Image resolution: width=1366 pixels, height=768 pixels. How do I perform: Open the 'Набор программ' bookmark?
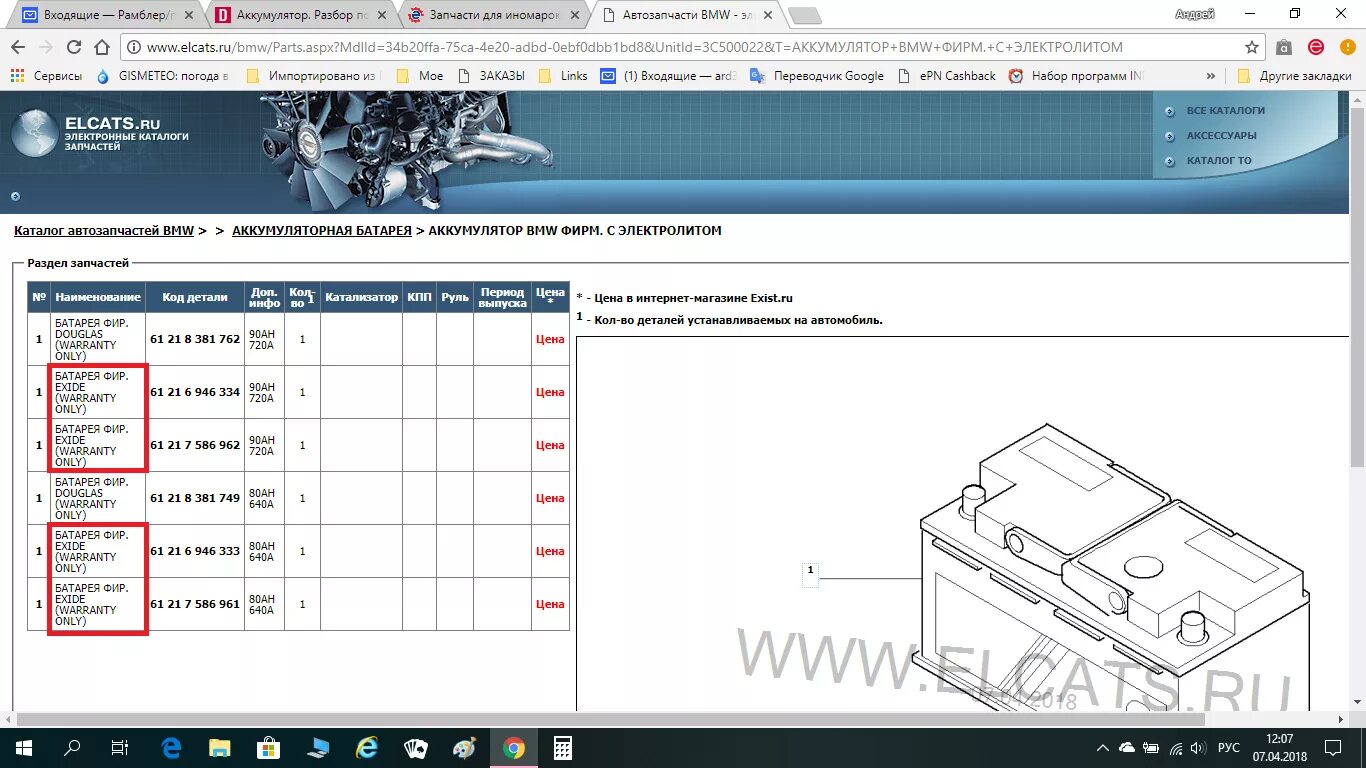coord(1076,76)
